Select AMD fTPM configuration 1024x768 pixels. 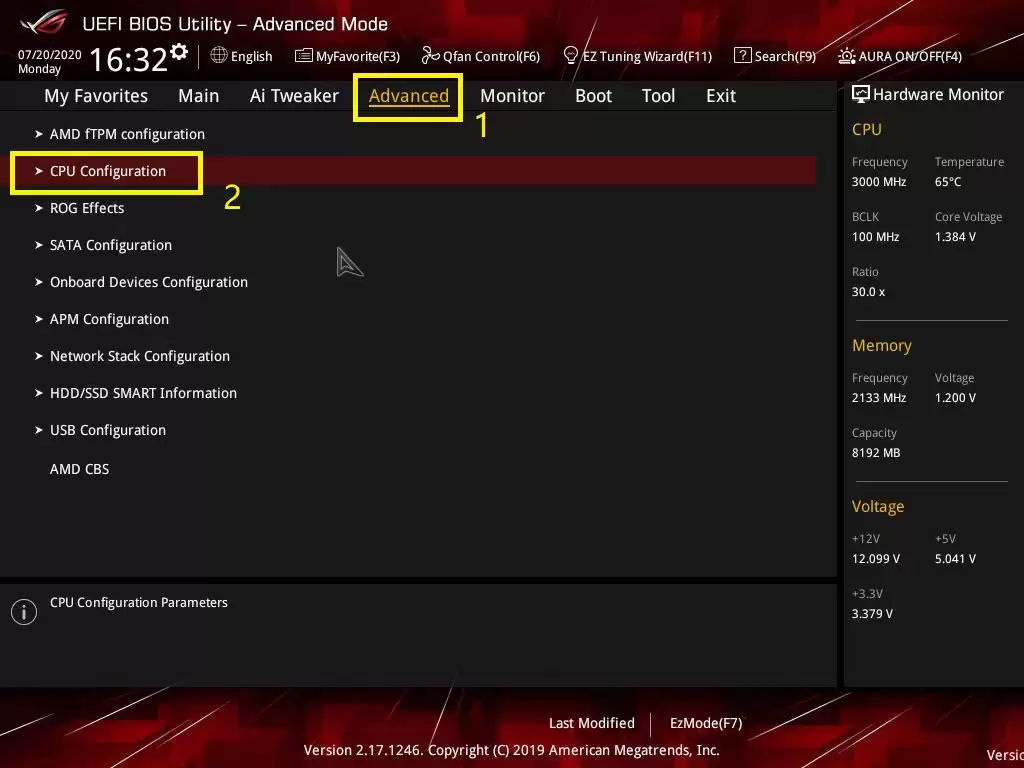126,134
